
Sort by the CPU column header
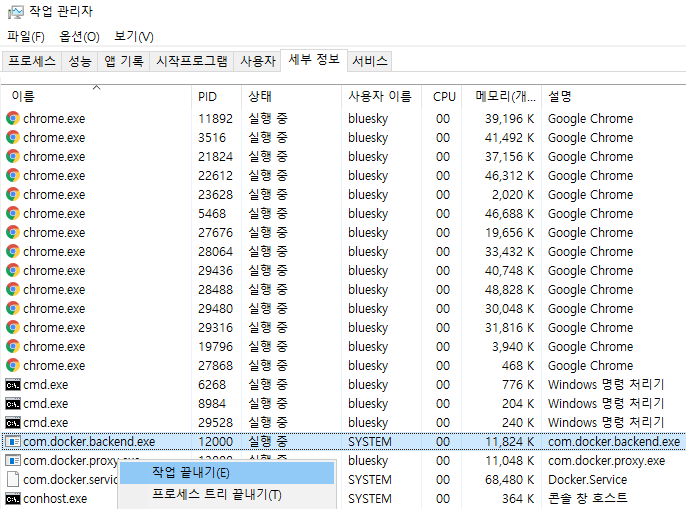click(x=442, y=96)
